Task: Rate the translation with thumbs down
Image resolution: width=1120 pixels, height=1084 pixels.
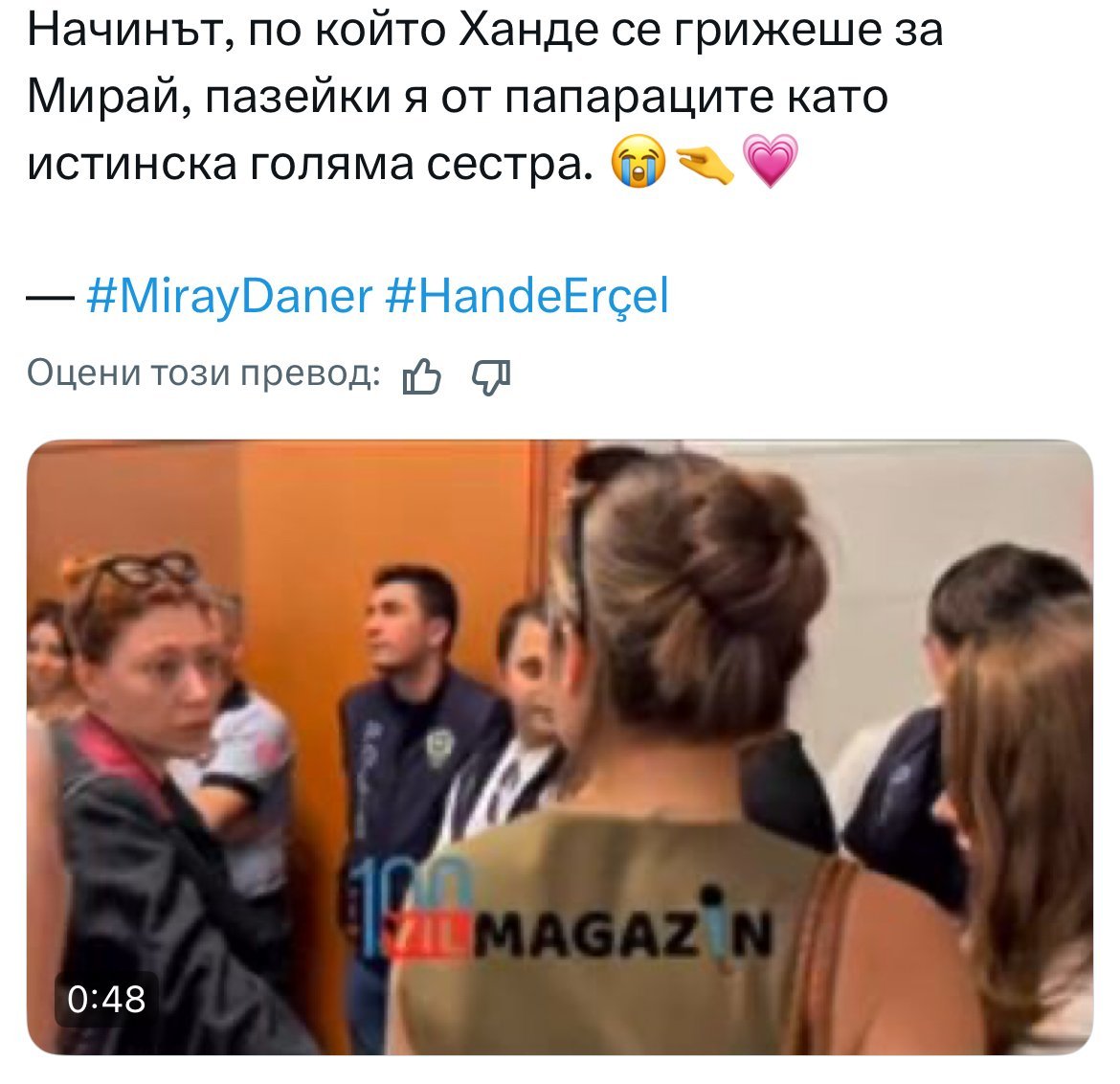Action: pos(491,376)
